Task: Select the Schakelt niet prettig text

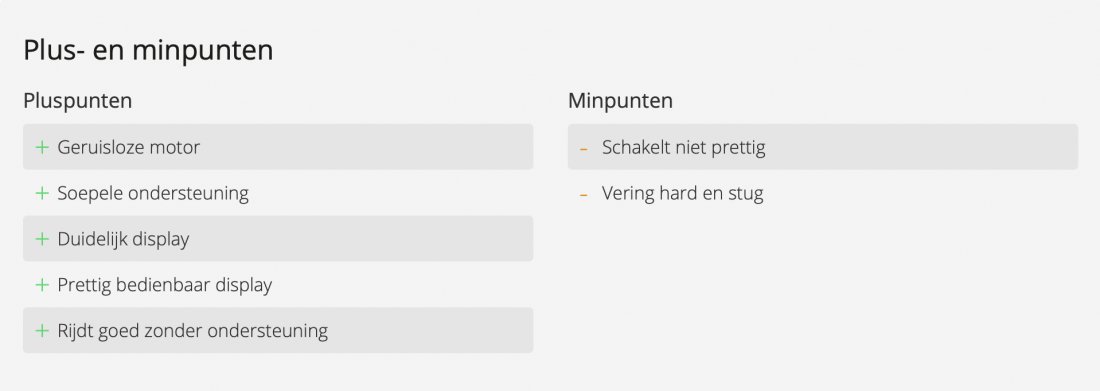Action: pos(683,147)
